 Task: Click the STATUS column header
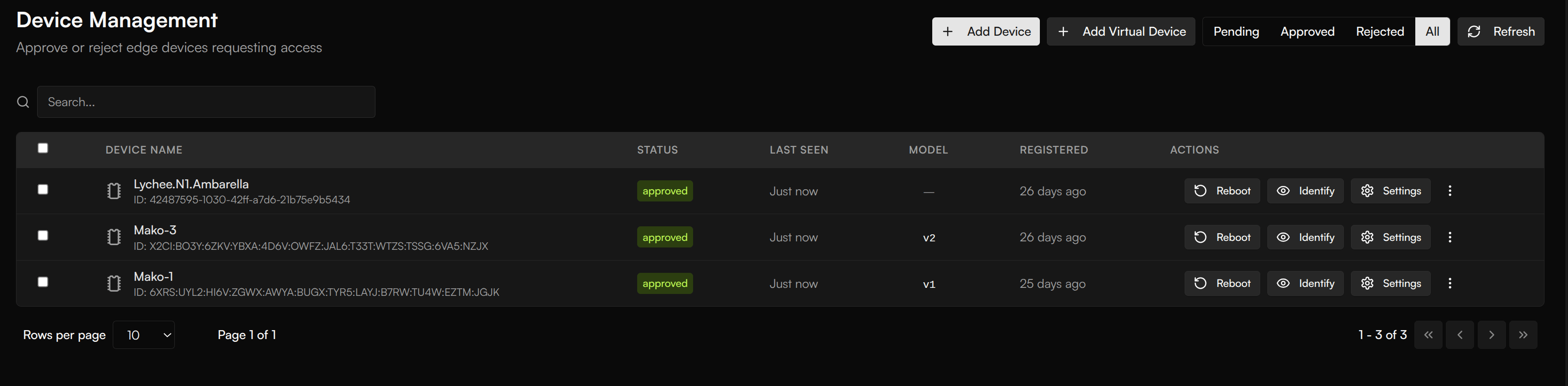point(657,150)
